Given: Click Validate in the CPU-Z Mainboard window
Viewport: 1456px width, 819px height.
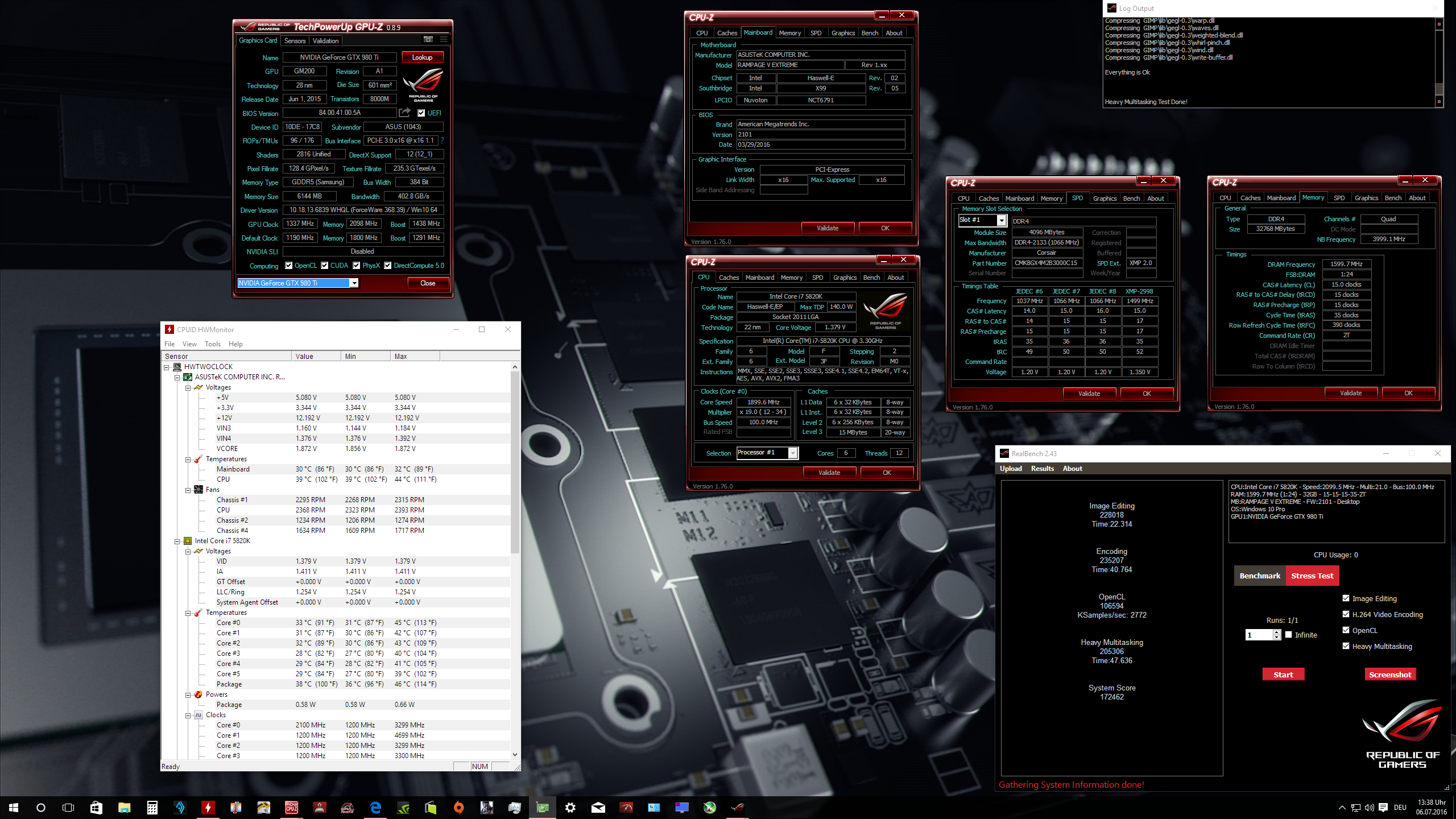Looking at the screenshot, I should coord(828,228).
